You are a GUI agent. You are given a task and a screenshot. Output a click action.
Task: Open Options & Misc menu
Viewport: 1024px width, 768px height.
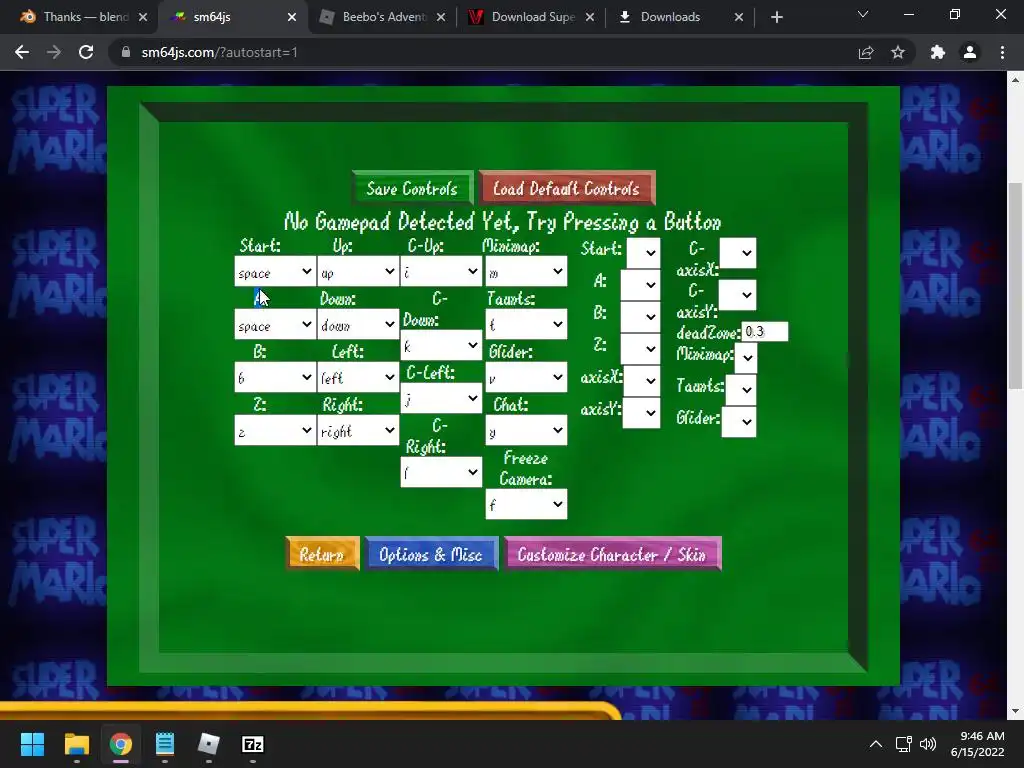(x=431, y=554)
